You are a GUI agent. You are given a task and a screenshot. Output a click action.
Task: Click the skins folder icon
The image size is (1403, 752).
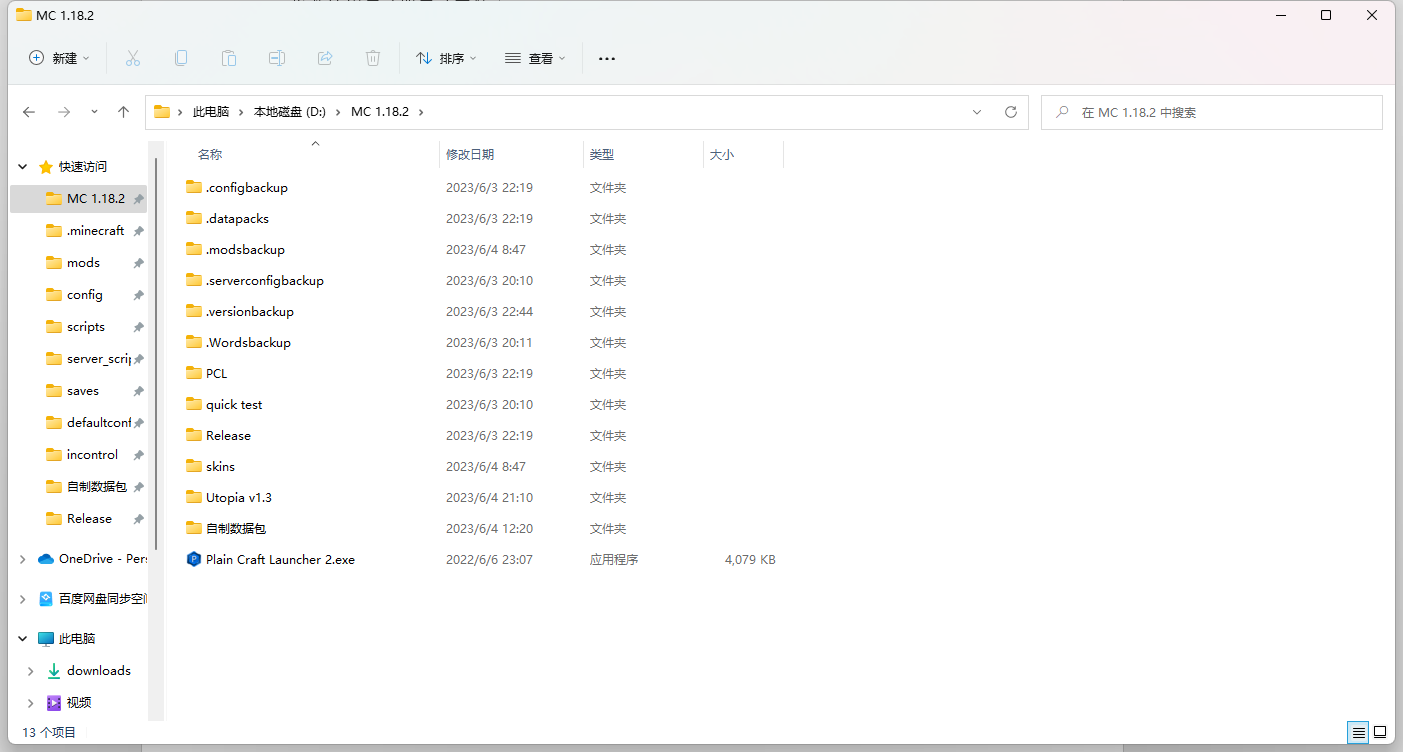[194, 466]
